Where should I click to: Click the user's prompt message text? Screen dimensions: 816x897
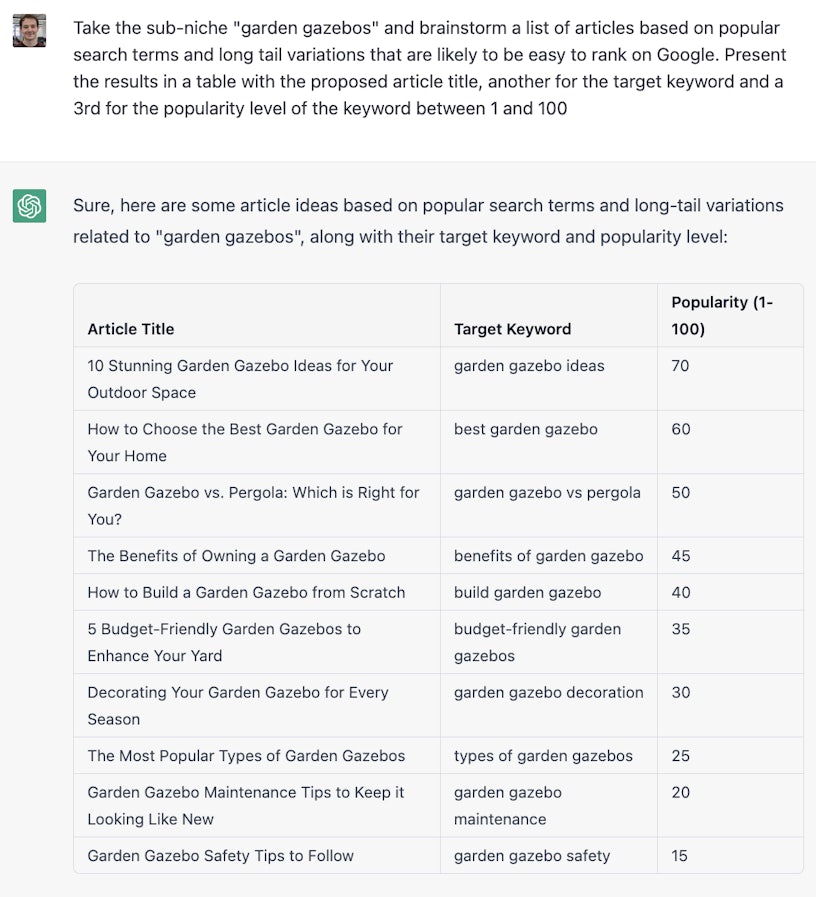pyautogui.click(x=429, y=68)
